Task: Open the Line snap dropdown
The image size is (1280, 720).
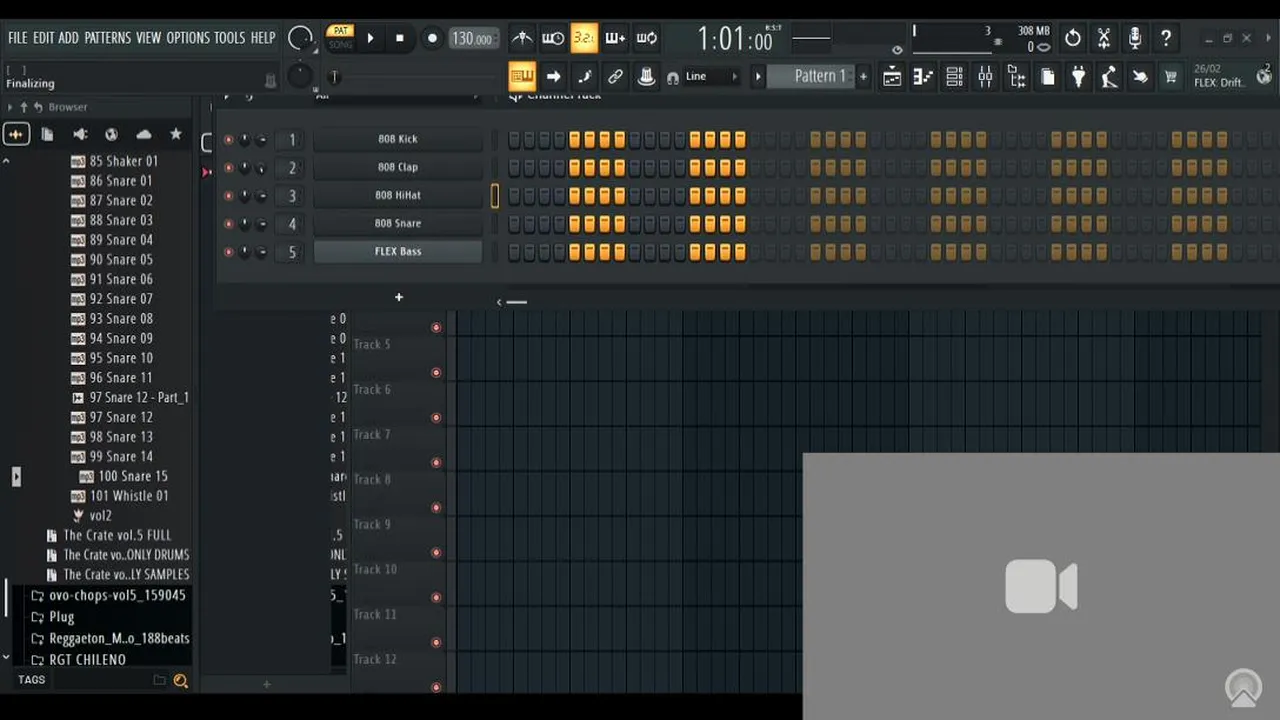Action: [x=713, y=76]
